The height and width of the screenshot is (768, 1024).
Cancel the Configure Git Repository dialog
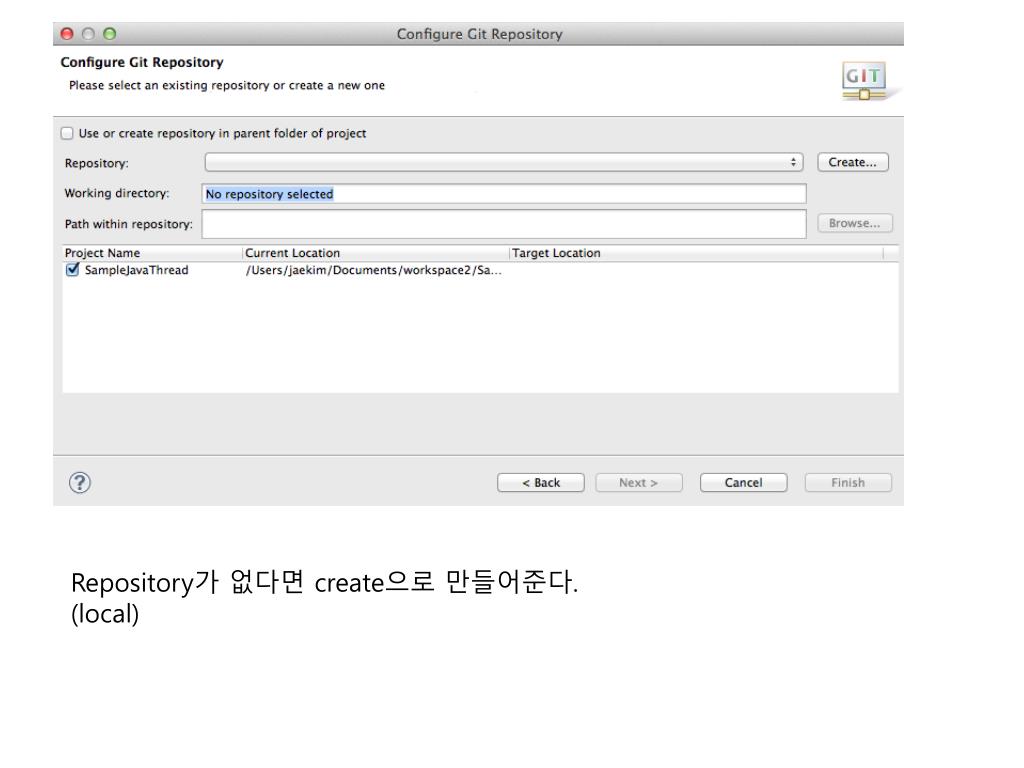[743, 483]
